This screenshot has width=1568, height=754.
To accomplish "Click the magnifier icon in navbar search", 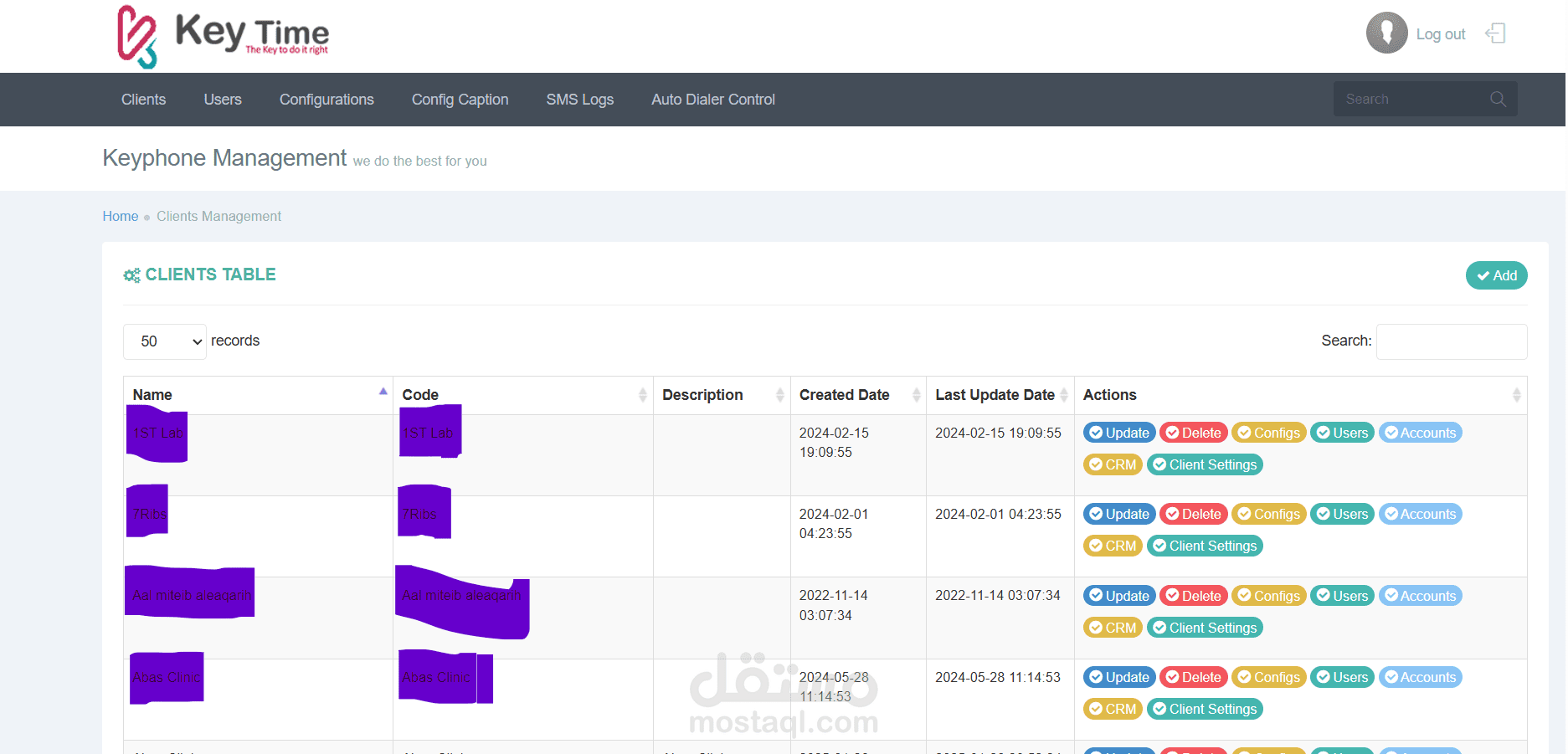I will (1498, 100).
